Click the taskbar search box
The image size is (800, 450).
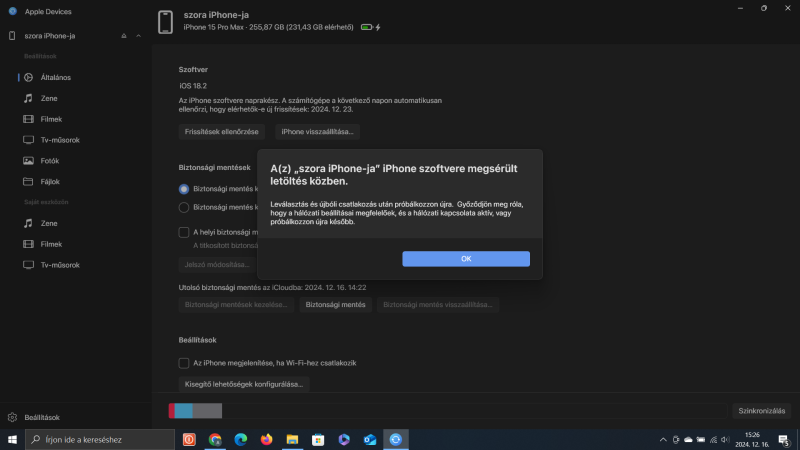100,439
